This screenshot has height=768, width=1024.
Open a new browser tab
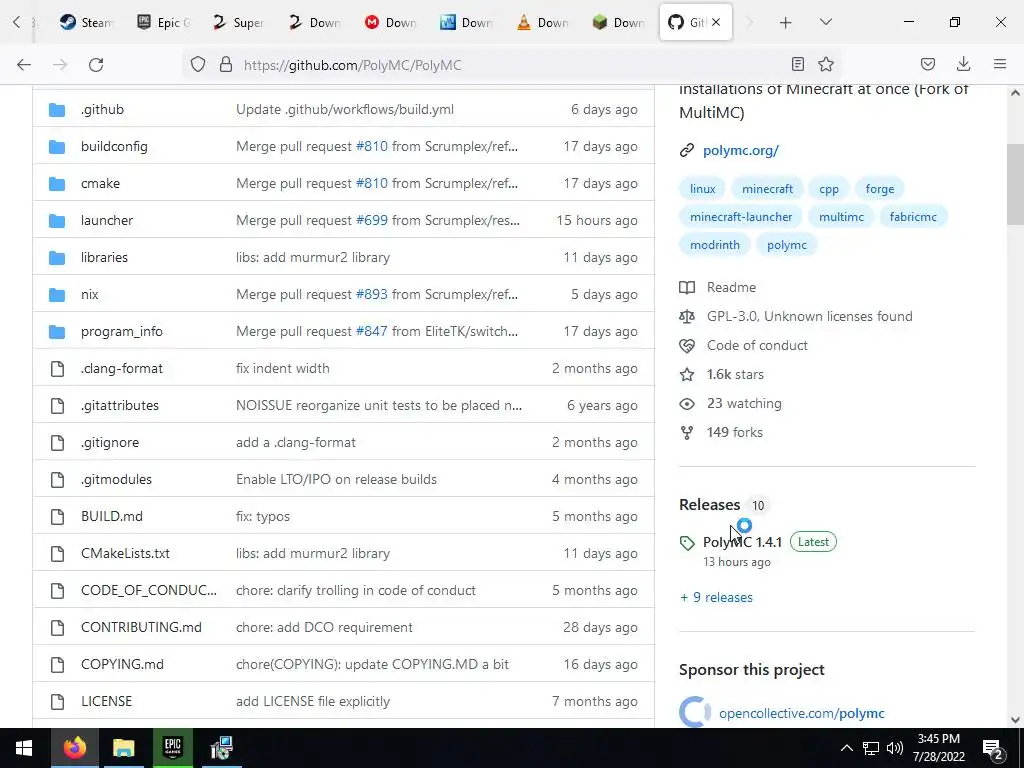pos(786,23)
